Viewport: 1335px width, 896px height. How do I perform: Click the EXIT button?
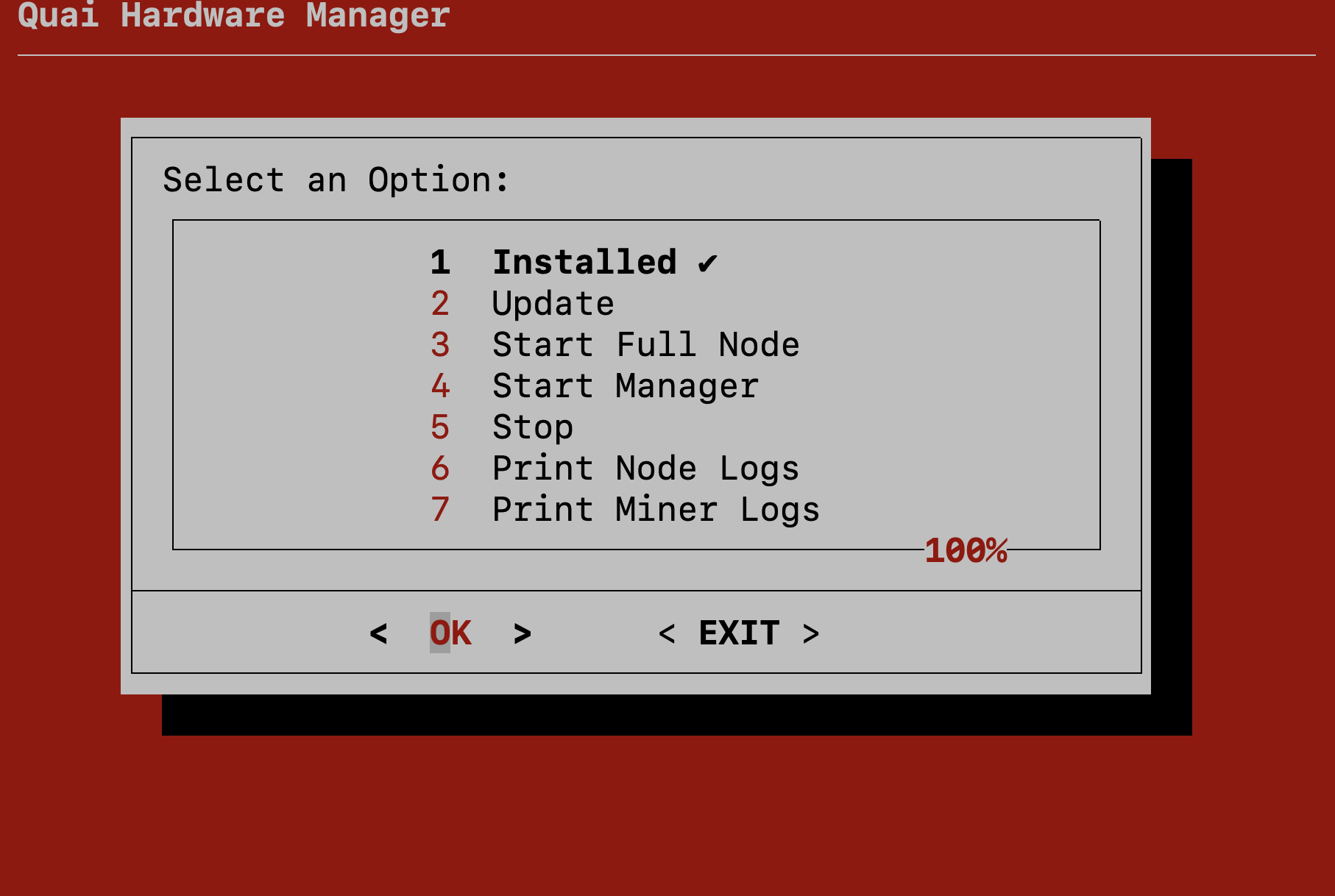click(739, 633)
